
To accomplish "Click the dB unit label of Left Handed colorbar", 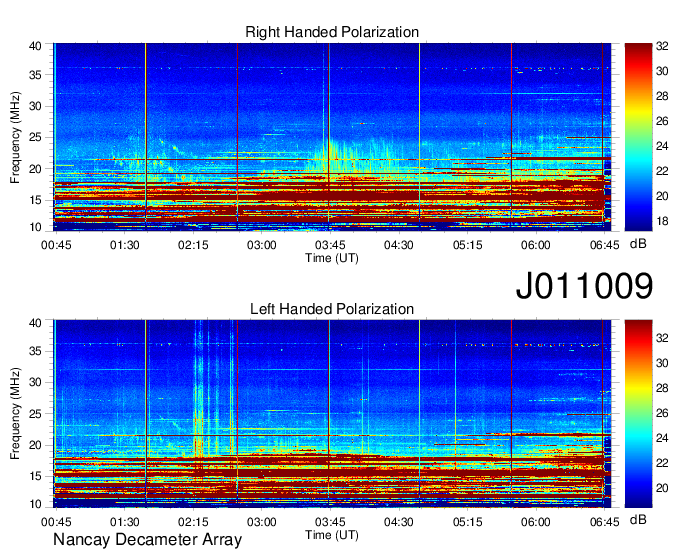I will 638,519.
